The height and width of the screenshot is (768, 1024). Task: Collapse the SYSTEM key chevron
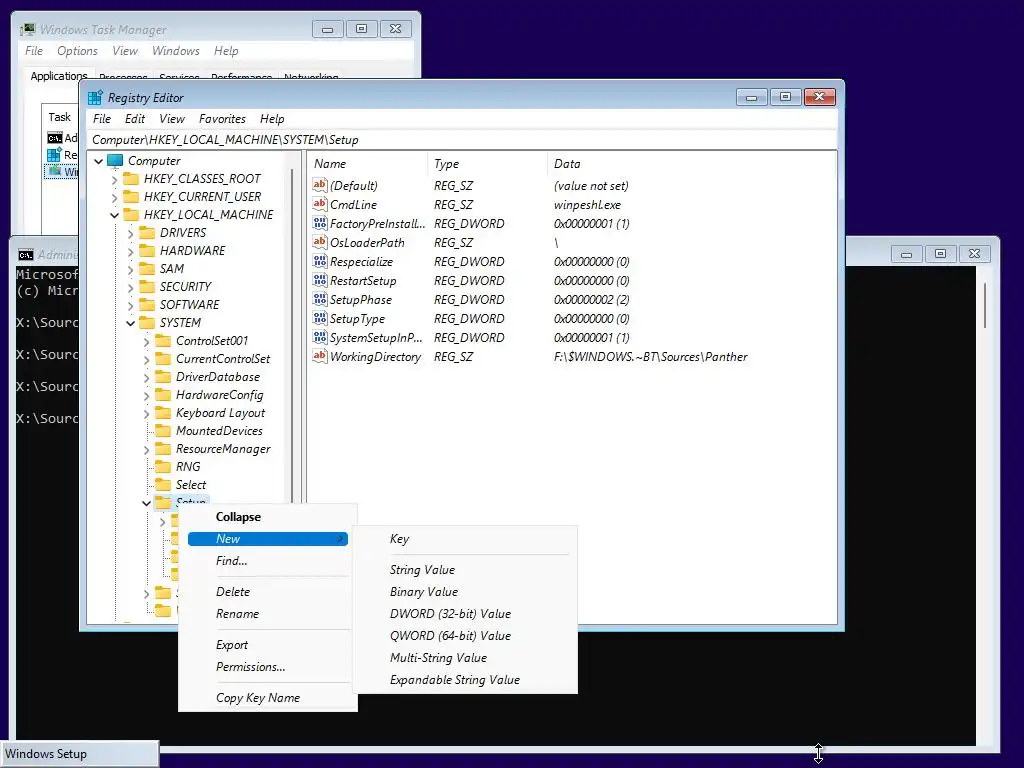131,323
